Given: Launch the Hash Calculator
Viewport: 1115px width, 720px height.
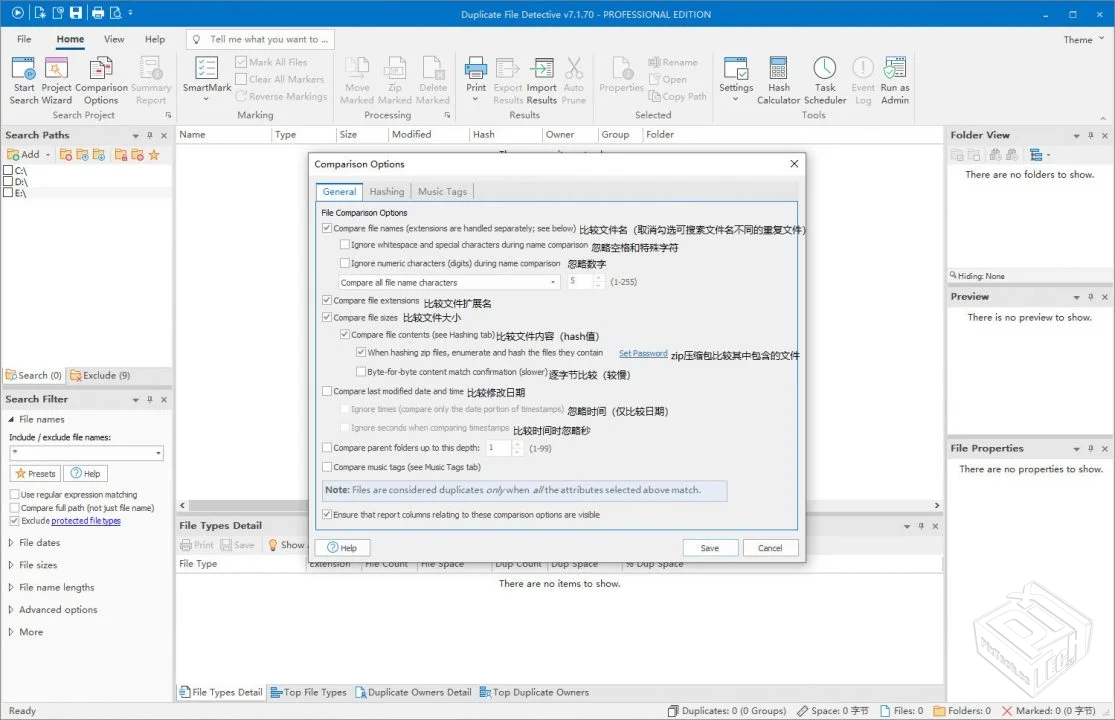Looking at the screenshot, I should pyautogui.click(x=779, y=78).
